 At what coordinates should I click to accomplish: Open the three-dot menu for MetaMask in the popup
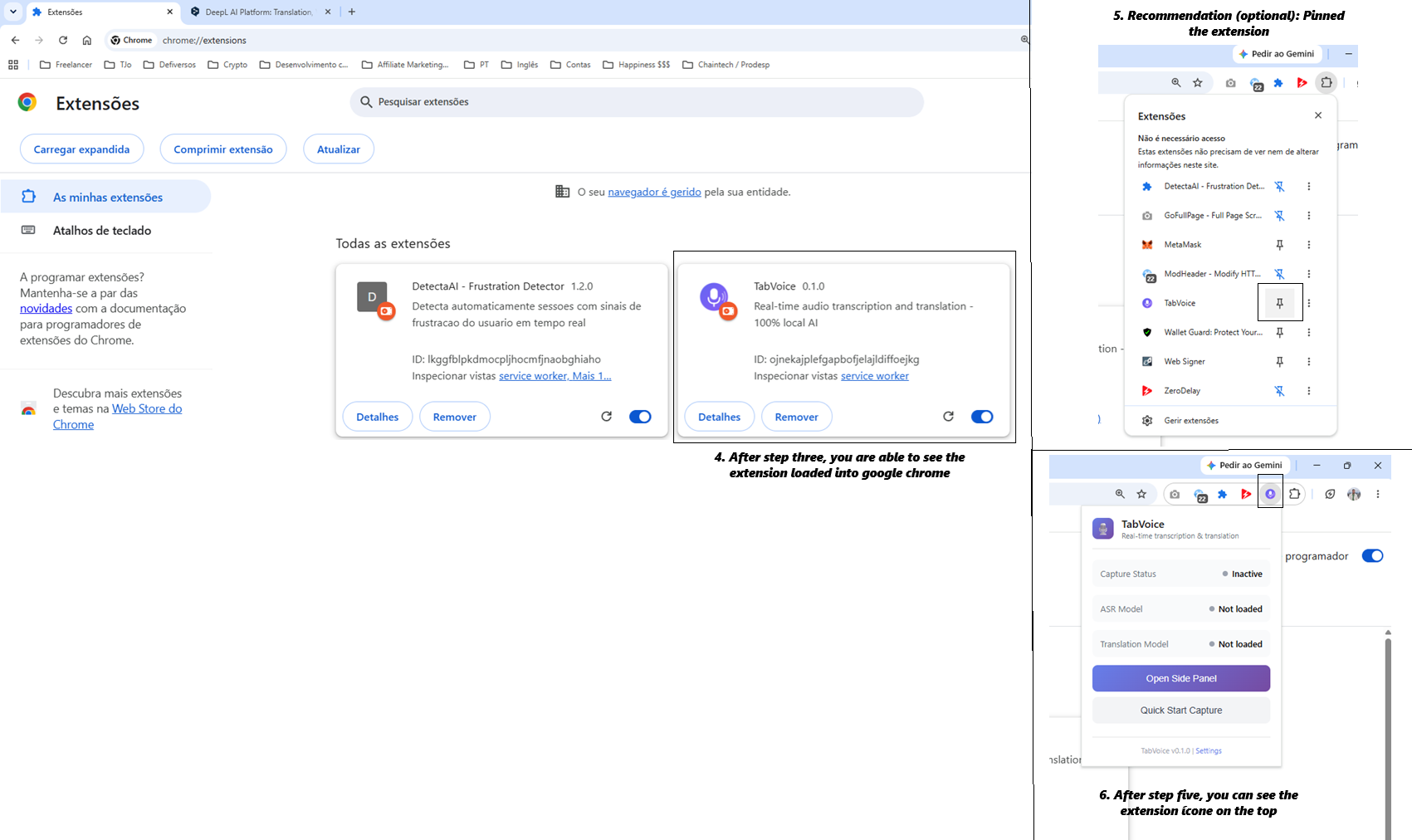click(1309, 245)
